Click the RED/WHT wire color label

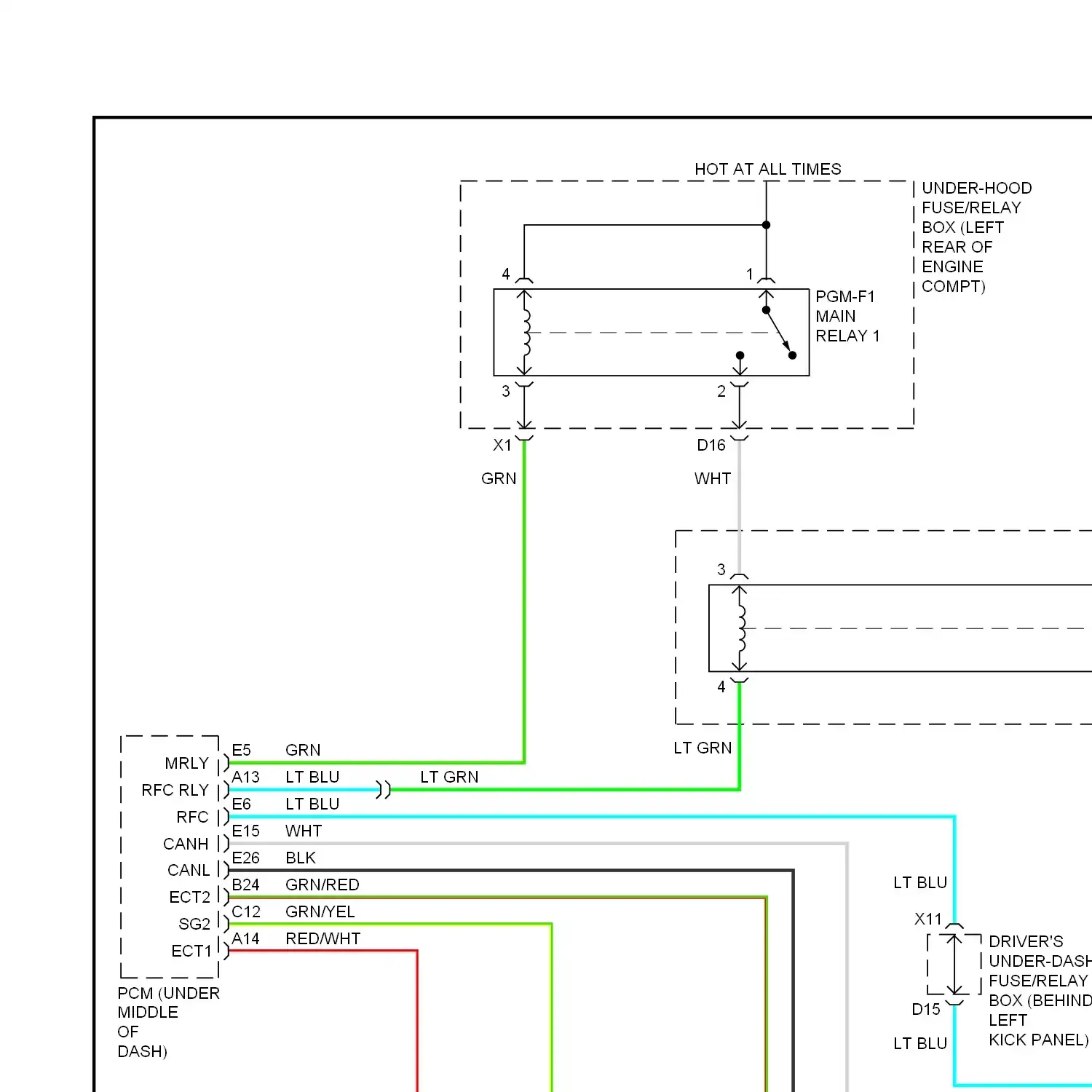tap(323, 938)
